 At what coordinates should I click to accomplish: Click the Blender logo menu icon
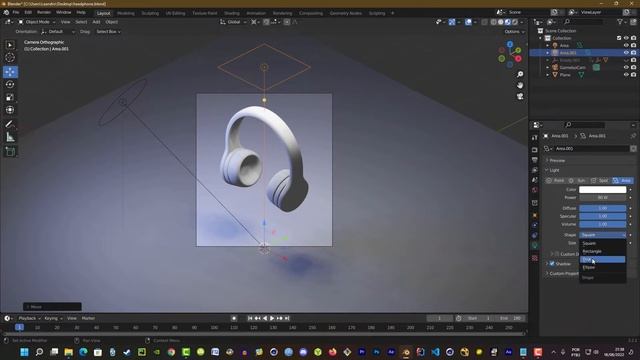click(x=6, y=13)
